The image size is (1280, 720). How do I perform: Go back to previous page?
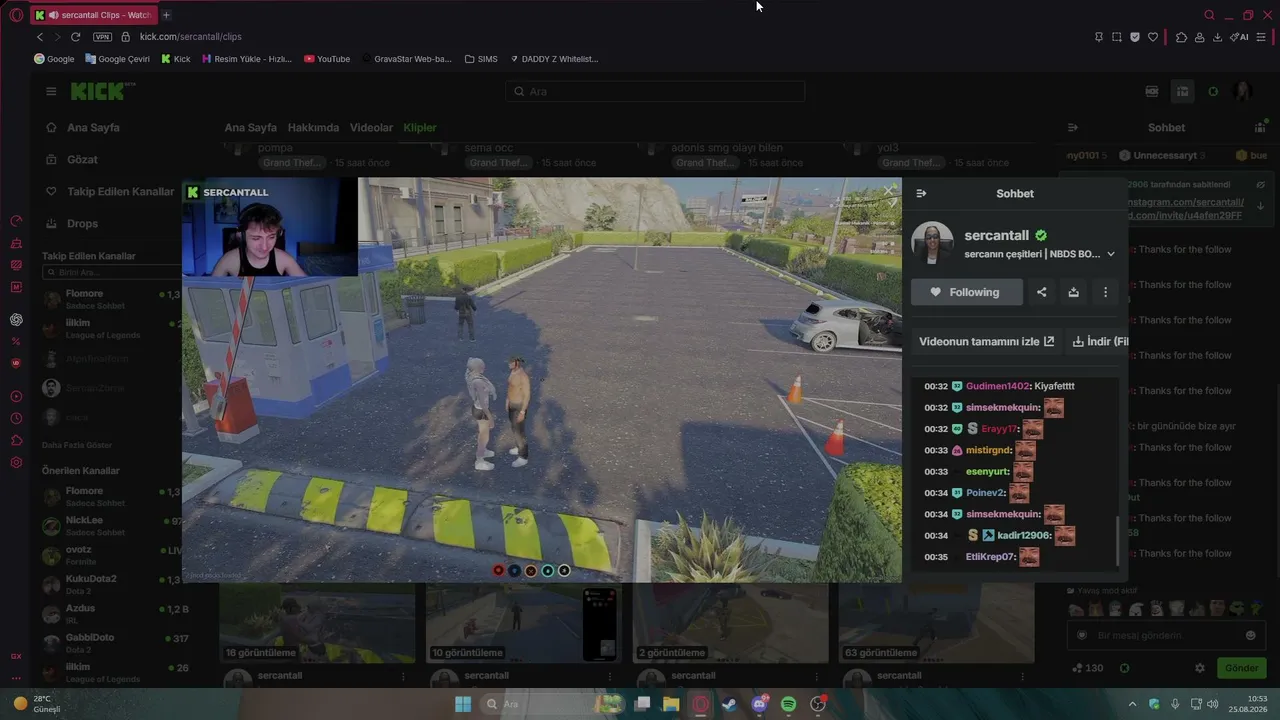(40, 37)
